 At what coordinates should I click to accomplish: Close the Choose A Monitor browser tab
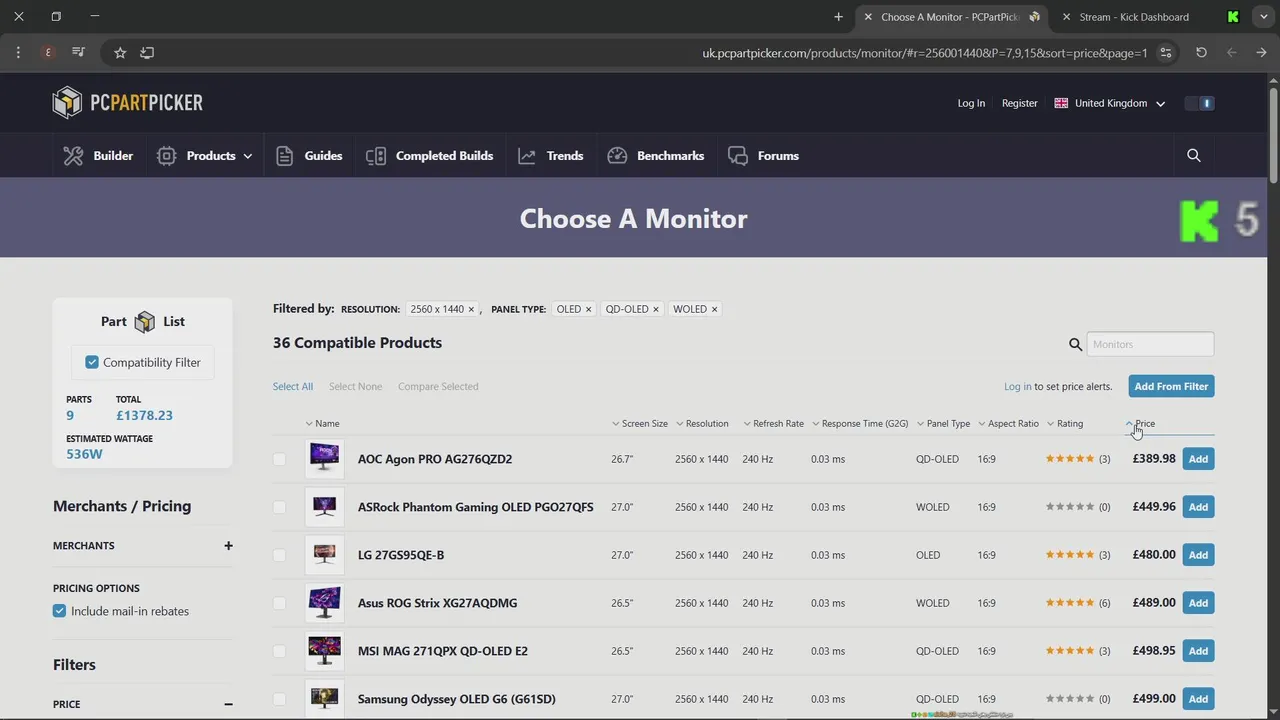tap(867, 17)
